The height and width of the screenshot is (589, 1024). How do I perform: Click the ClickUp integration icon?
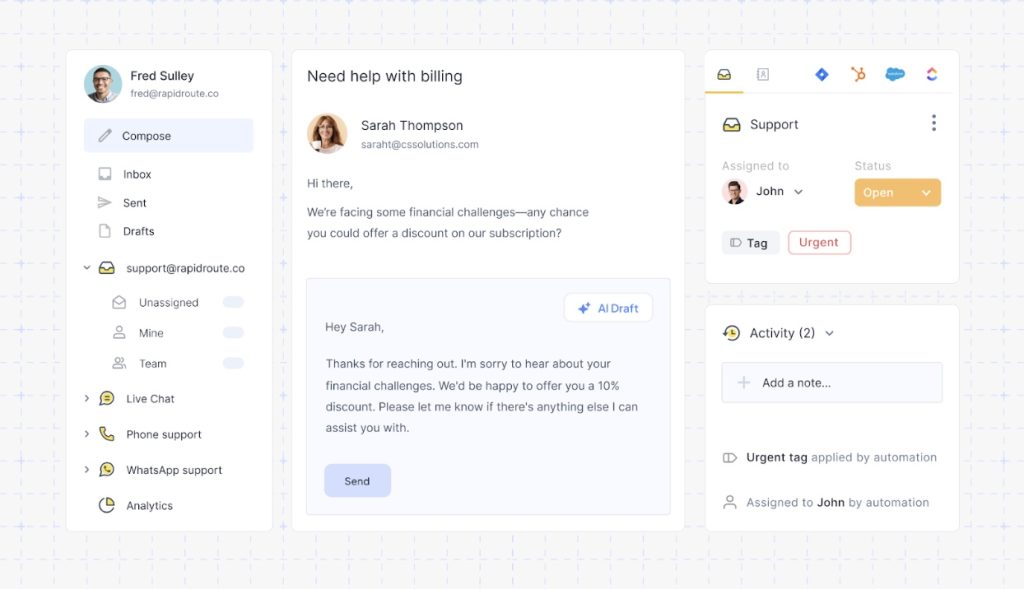931,74
